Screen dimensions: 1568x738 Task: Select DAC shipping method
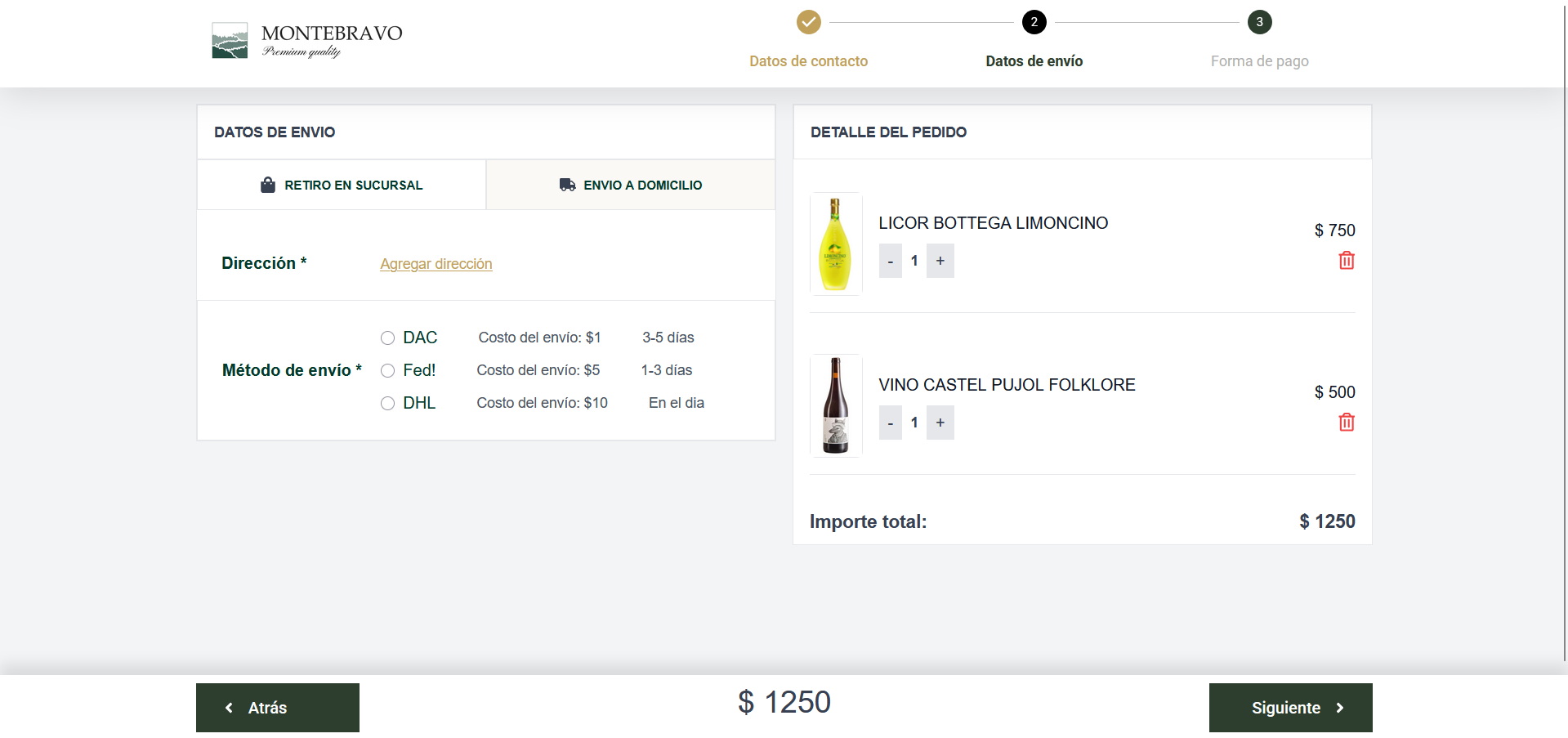click(x=388, y=338)
